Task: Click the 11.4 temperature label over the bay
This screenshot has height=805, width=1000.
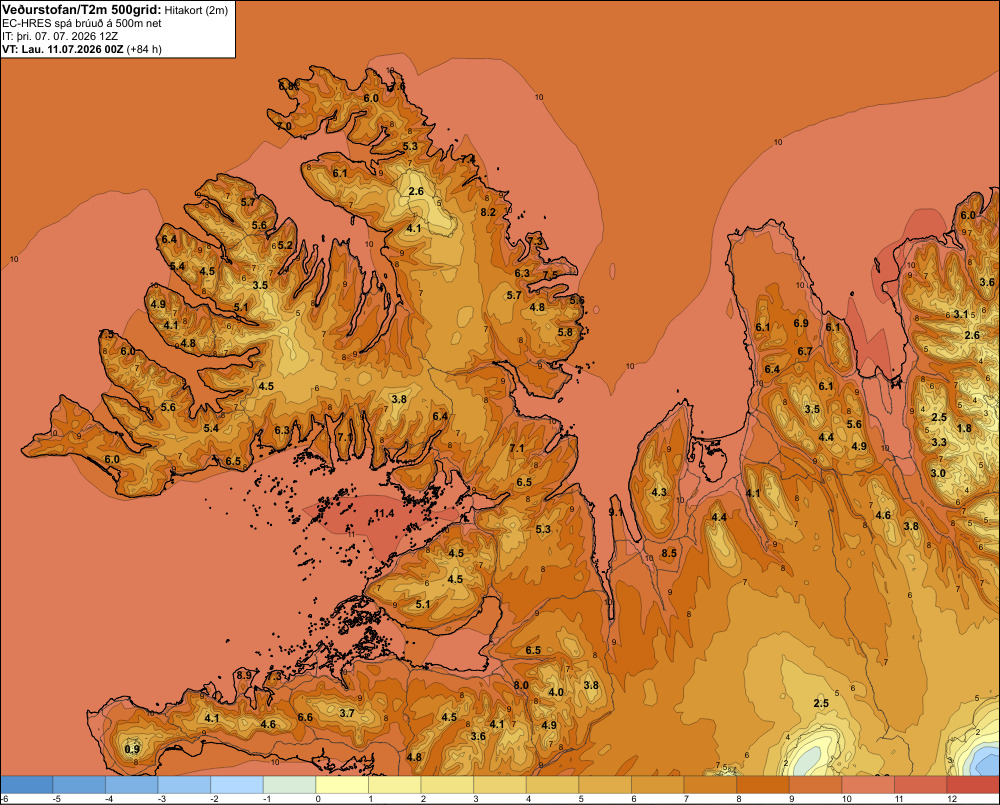Action: pyautogui.click(x=384, y=513)
